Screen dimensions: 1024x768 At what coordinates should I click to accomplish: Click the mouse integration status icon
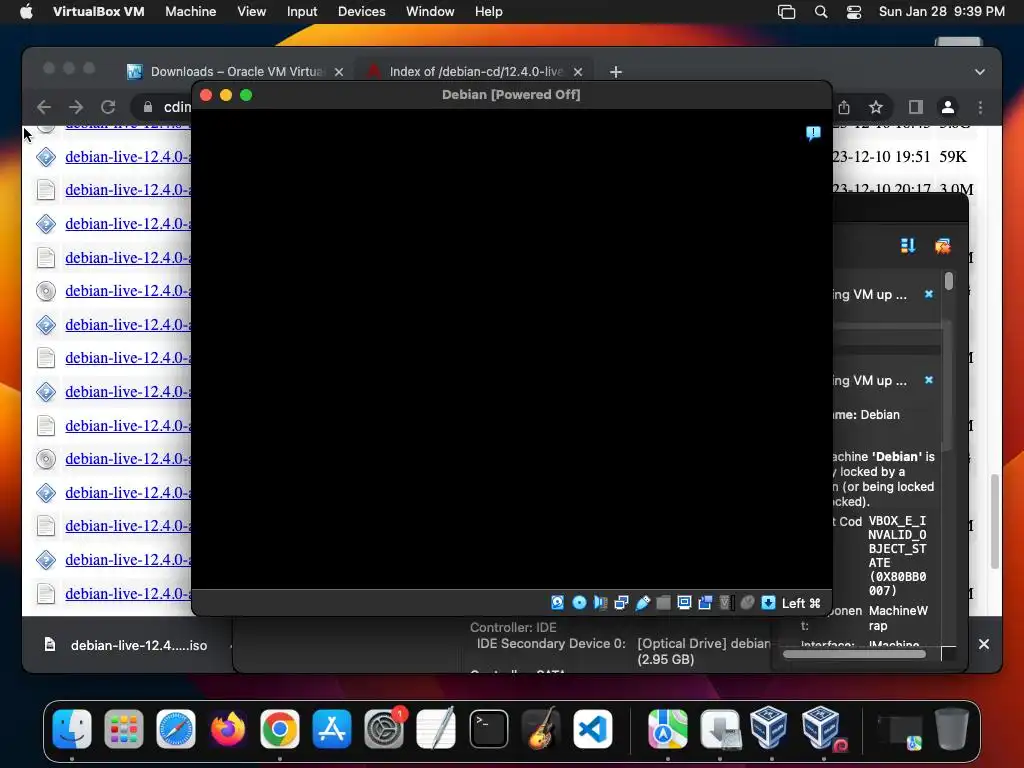tap(747, 603)
